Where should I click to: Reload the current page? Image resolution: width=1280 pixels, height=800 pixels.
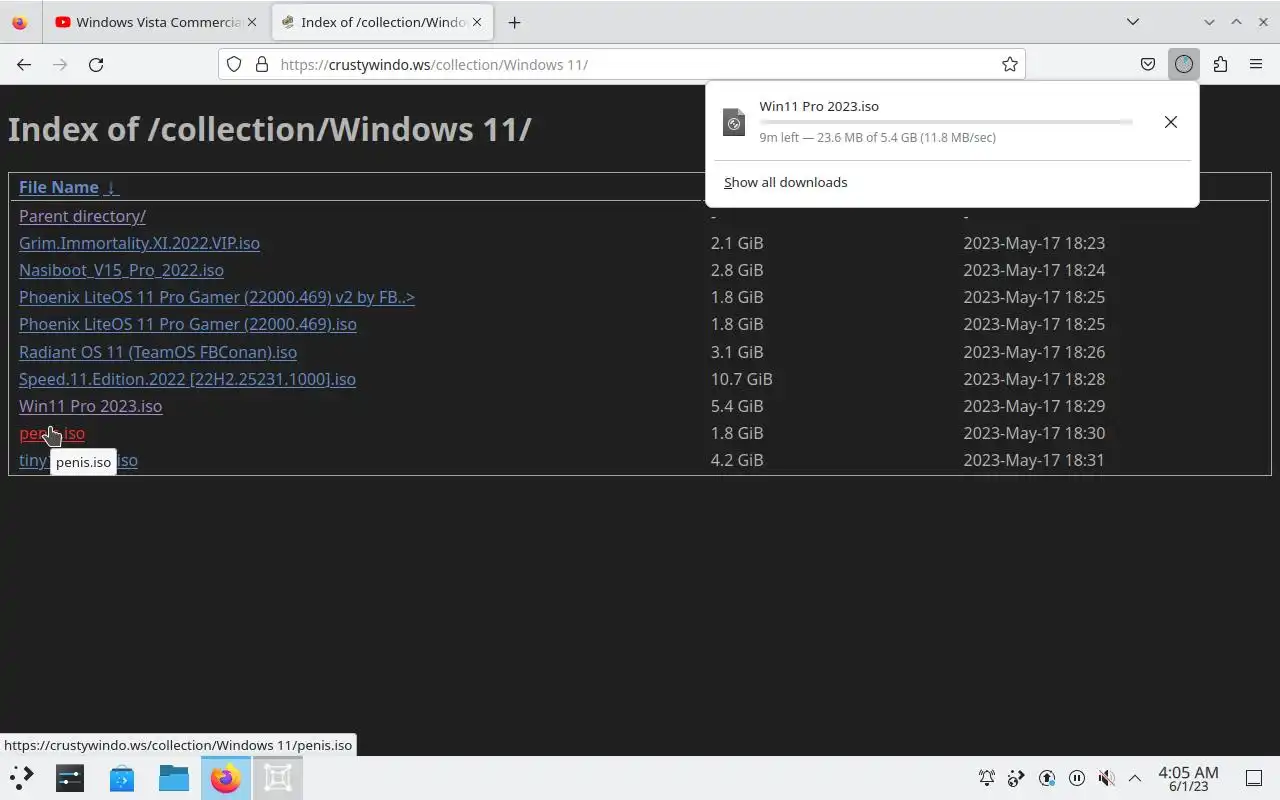(x=96, y=64)
